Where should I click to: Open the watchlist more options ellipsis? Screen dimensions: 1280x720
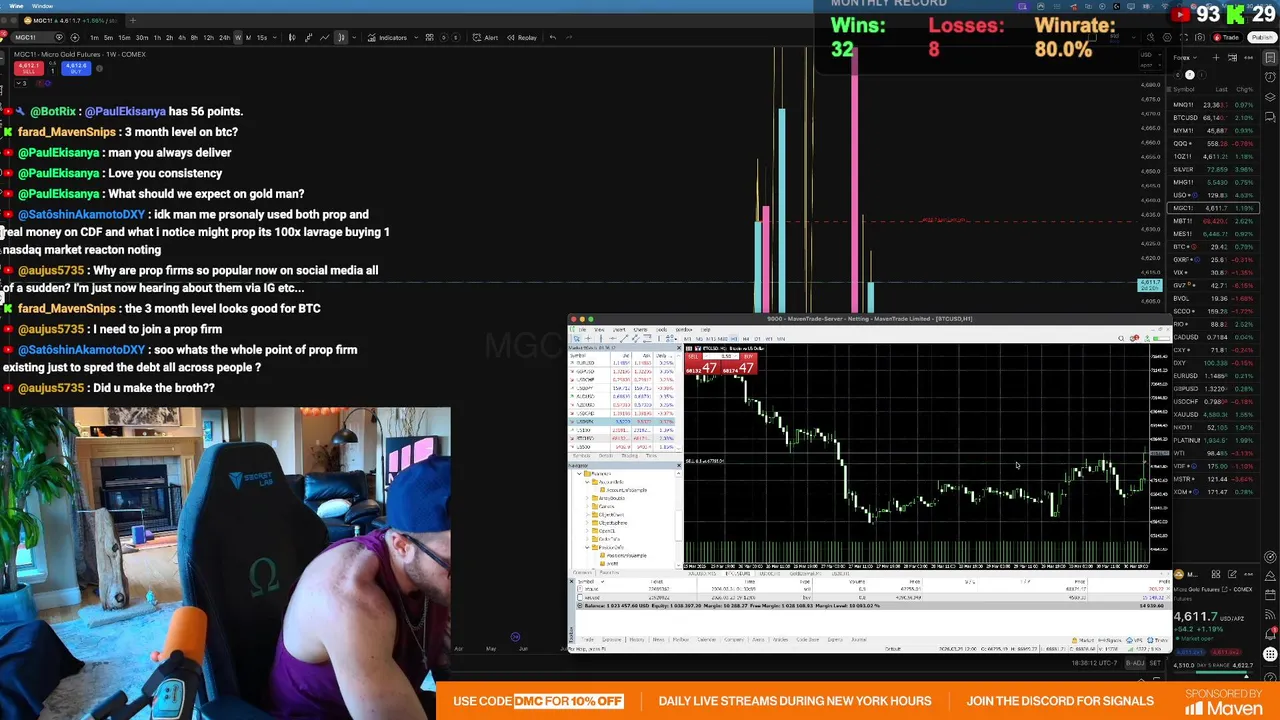tap(1248, 58)
